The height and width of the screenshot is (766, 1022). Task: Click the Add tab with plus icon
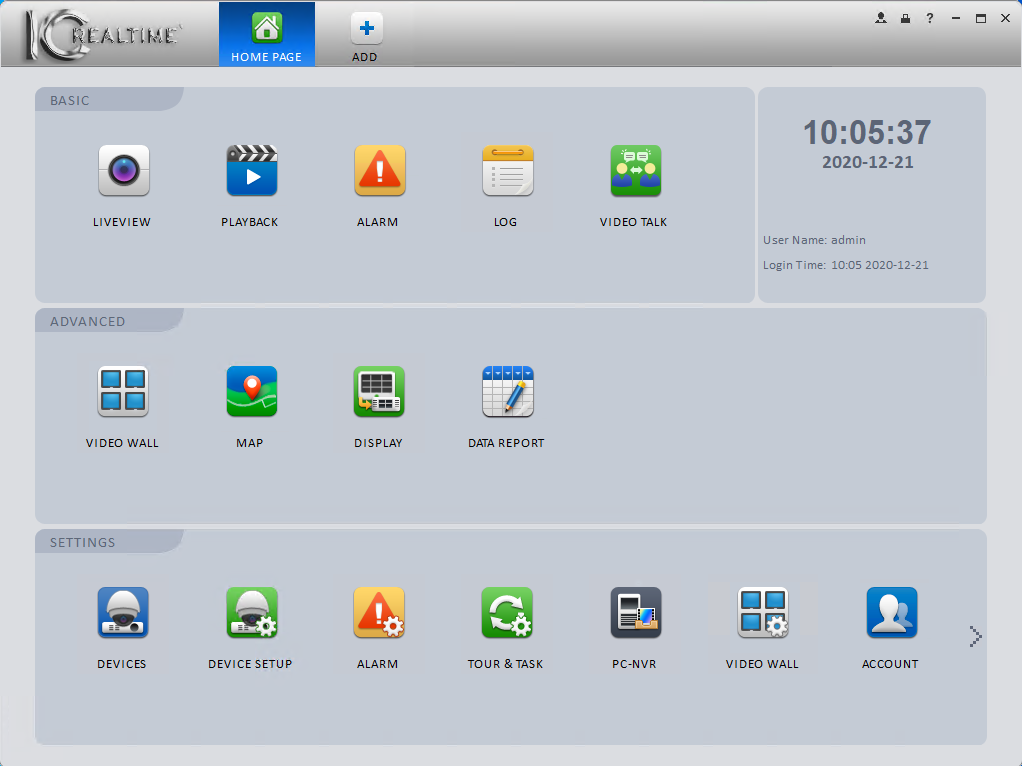point(365,37)
